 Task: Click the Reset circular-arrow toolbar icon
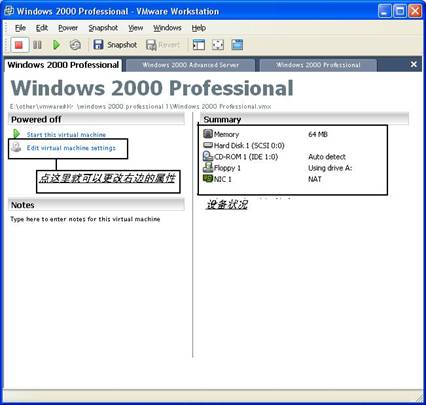(x=75, y=45)
